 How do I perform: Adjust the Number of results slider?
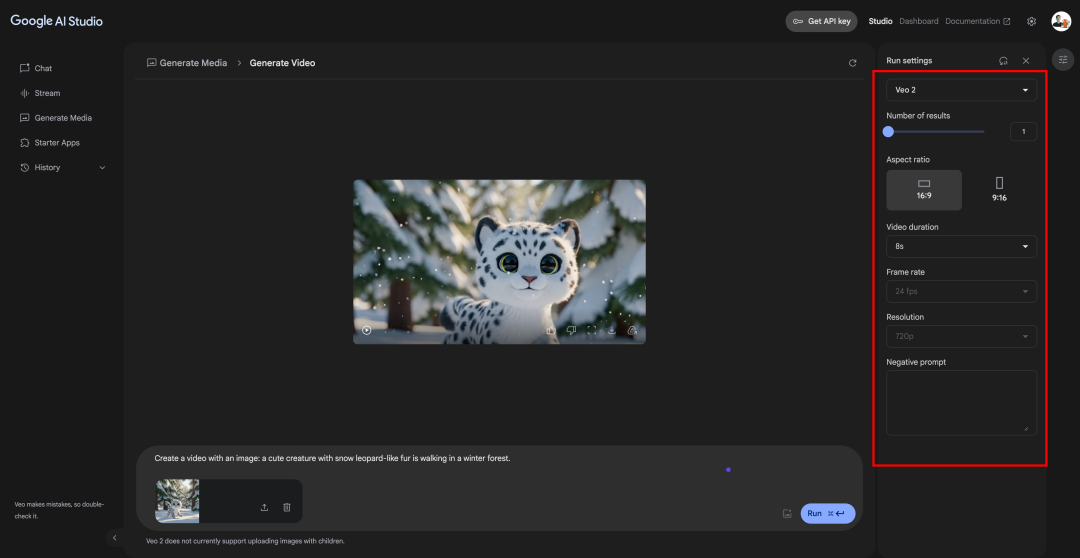935,132
